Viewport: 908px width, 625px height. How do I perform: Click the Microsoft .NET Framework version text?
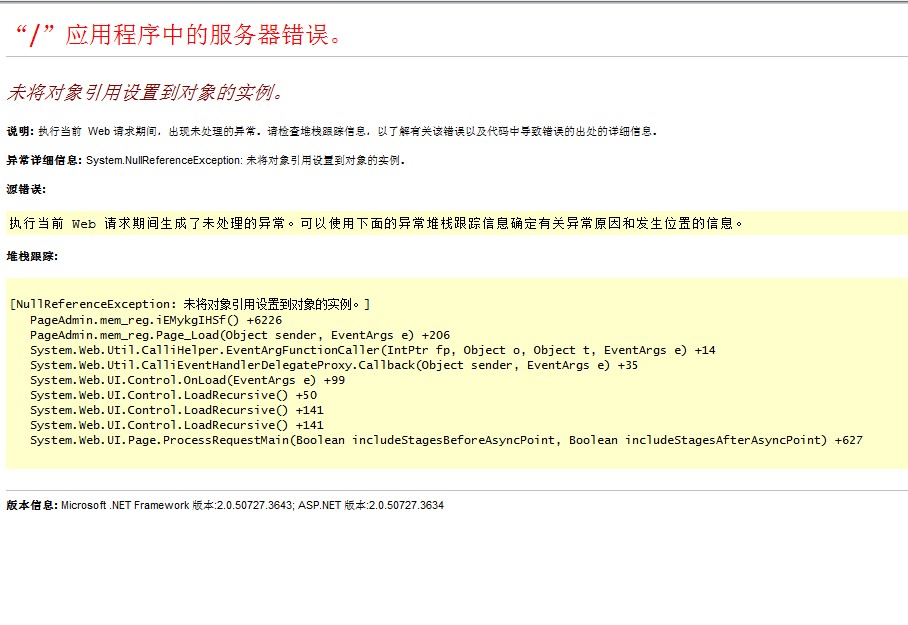(176, 506)
